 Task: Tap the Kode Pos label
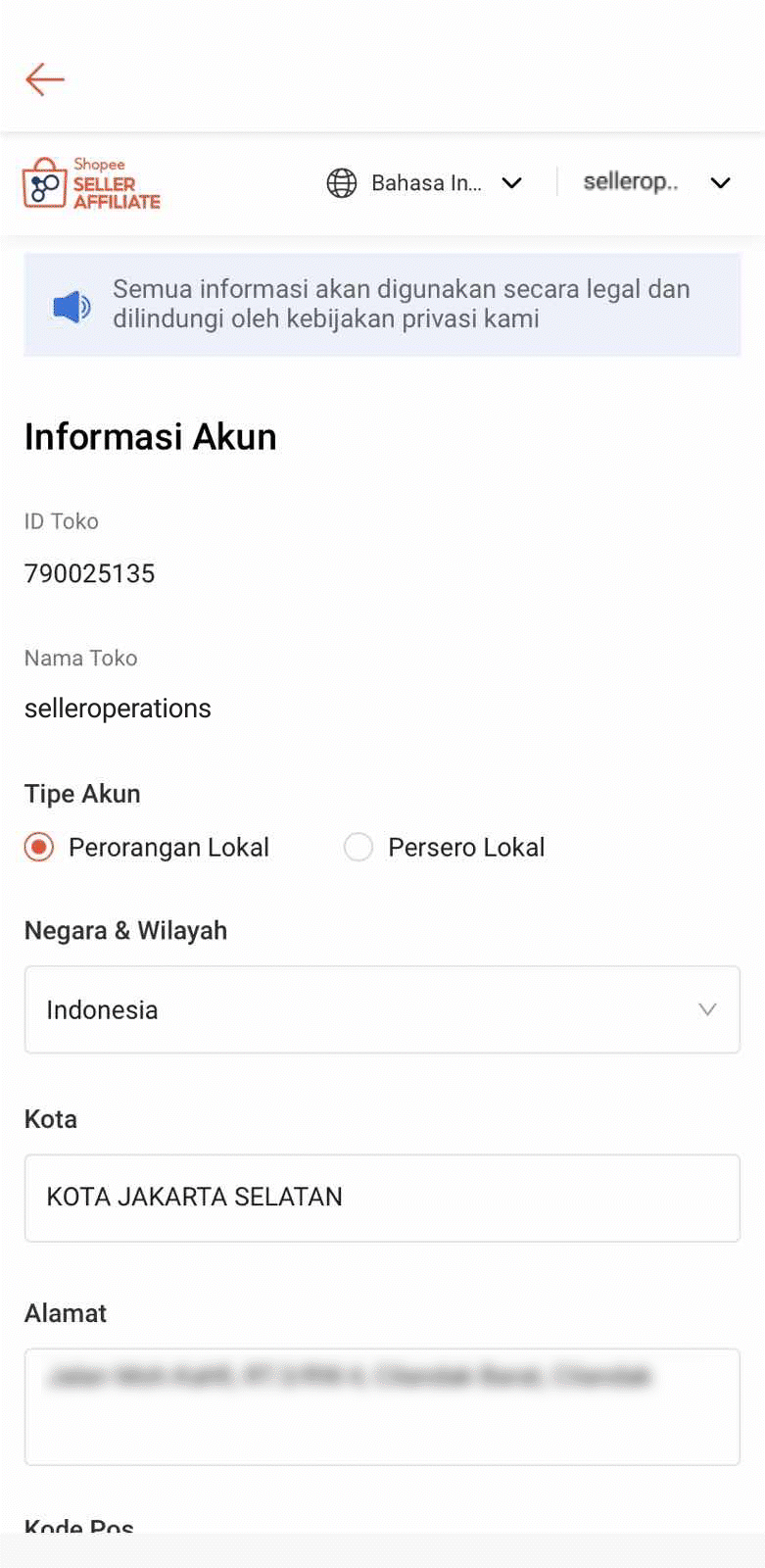point(79,1526)
